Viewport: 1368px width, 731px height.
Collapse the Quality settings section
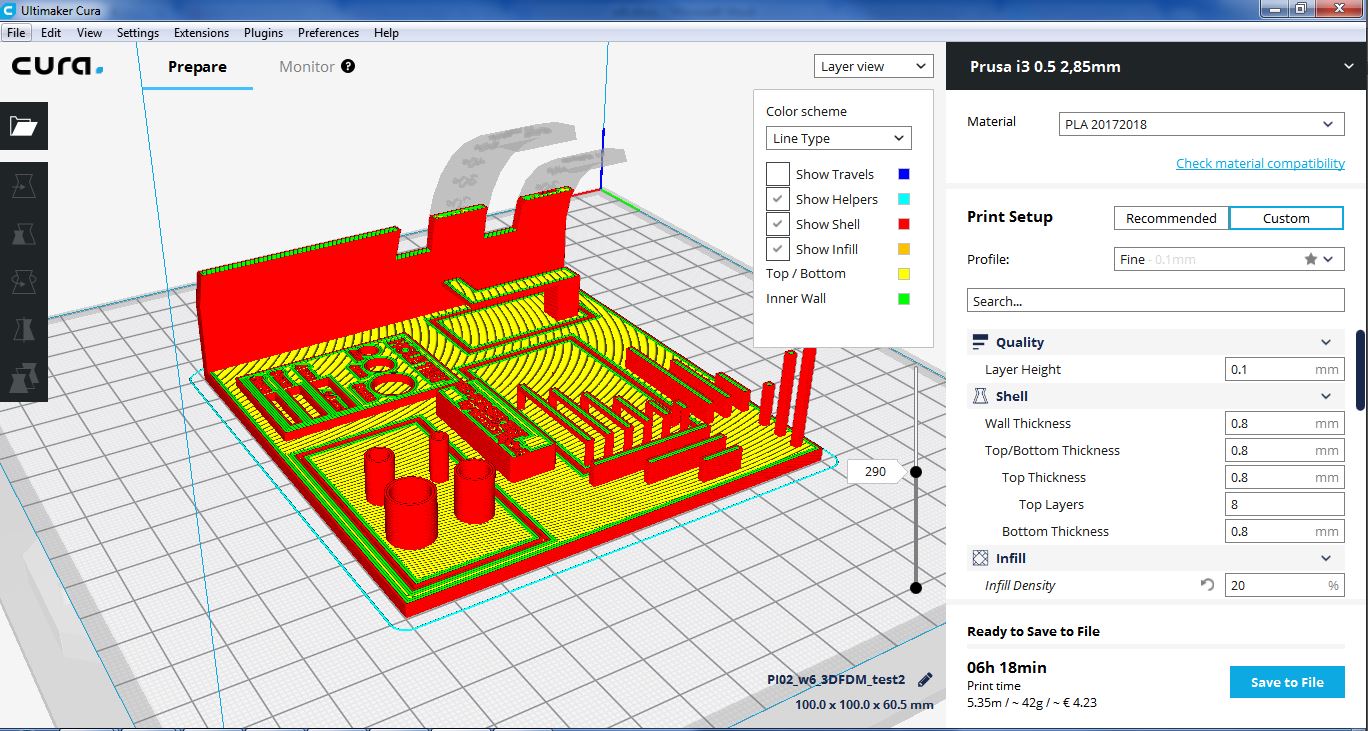[1326, 342]
